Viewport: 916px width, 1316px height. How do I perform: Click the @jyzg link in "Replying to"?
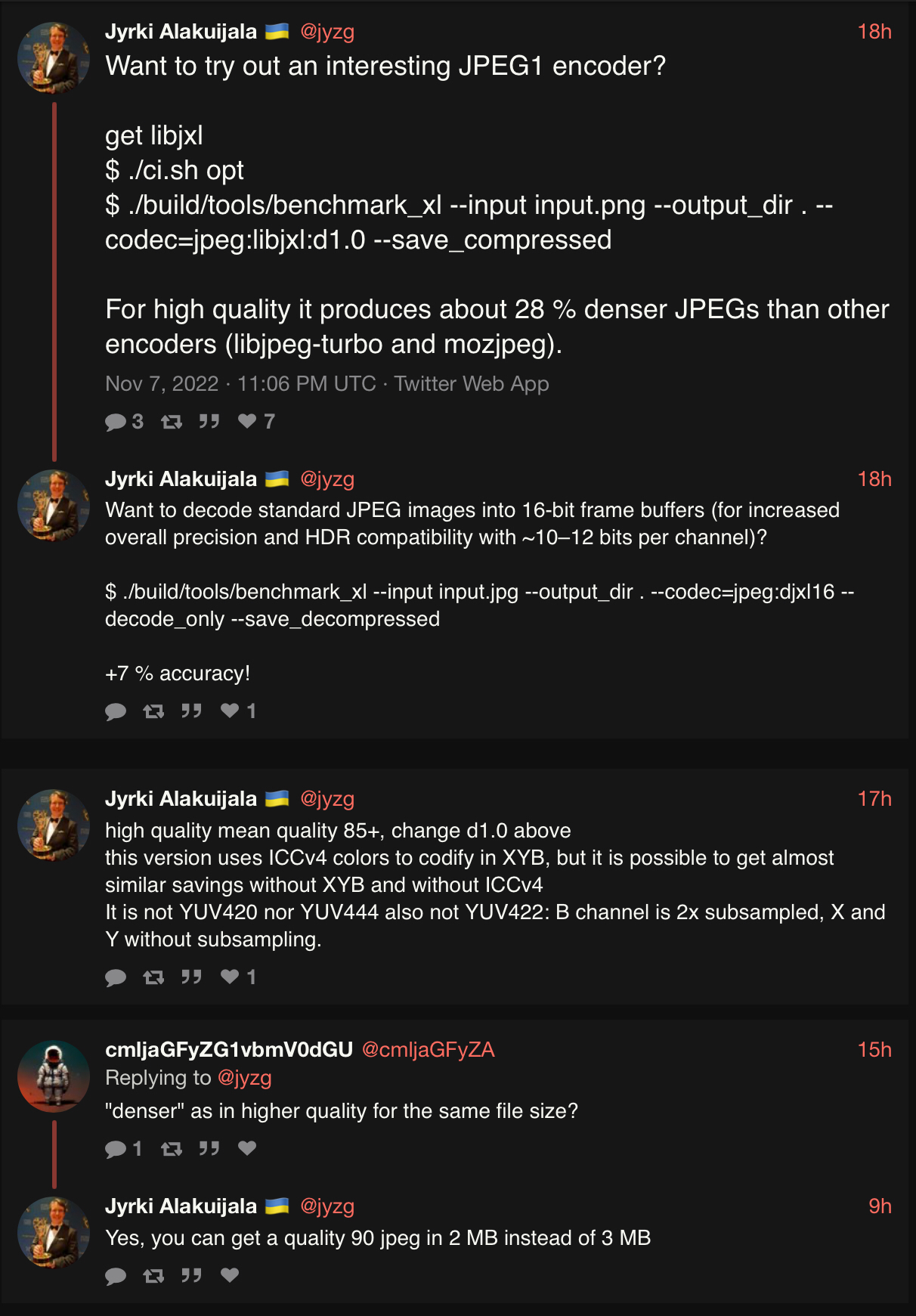tap(244, 1077)
